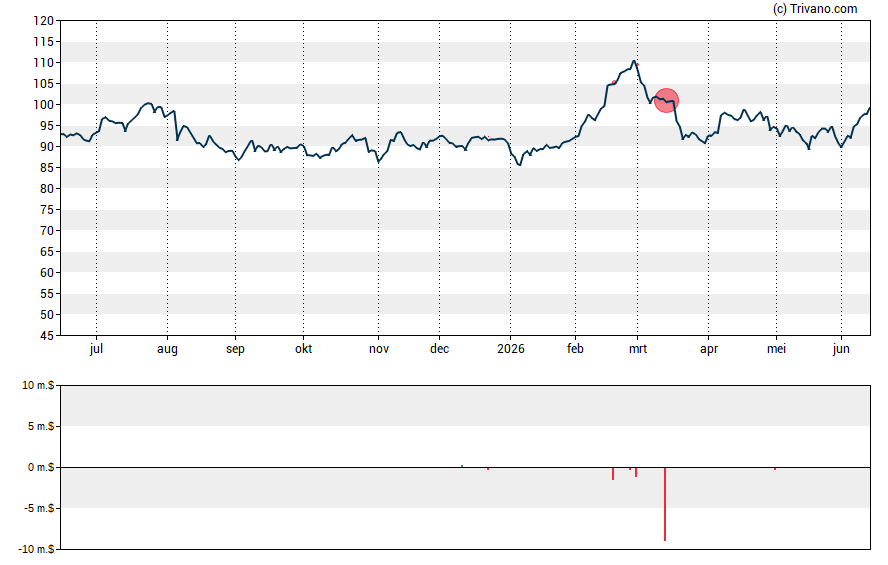Select the 'aug' month label
This screenshot has width=888, height=565.
point(167,349)
